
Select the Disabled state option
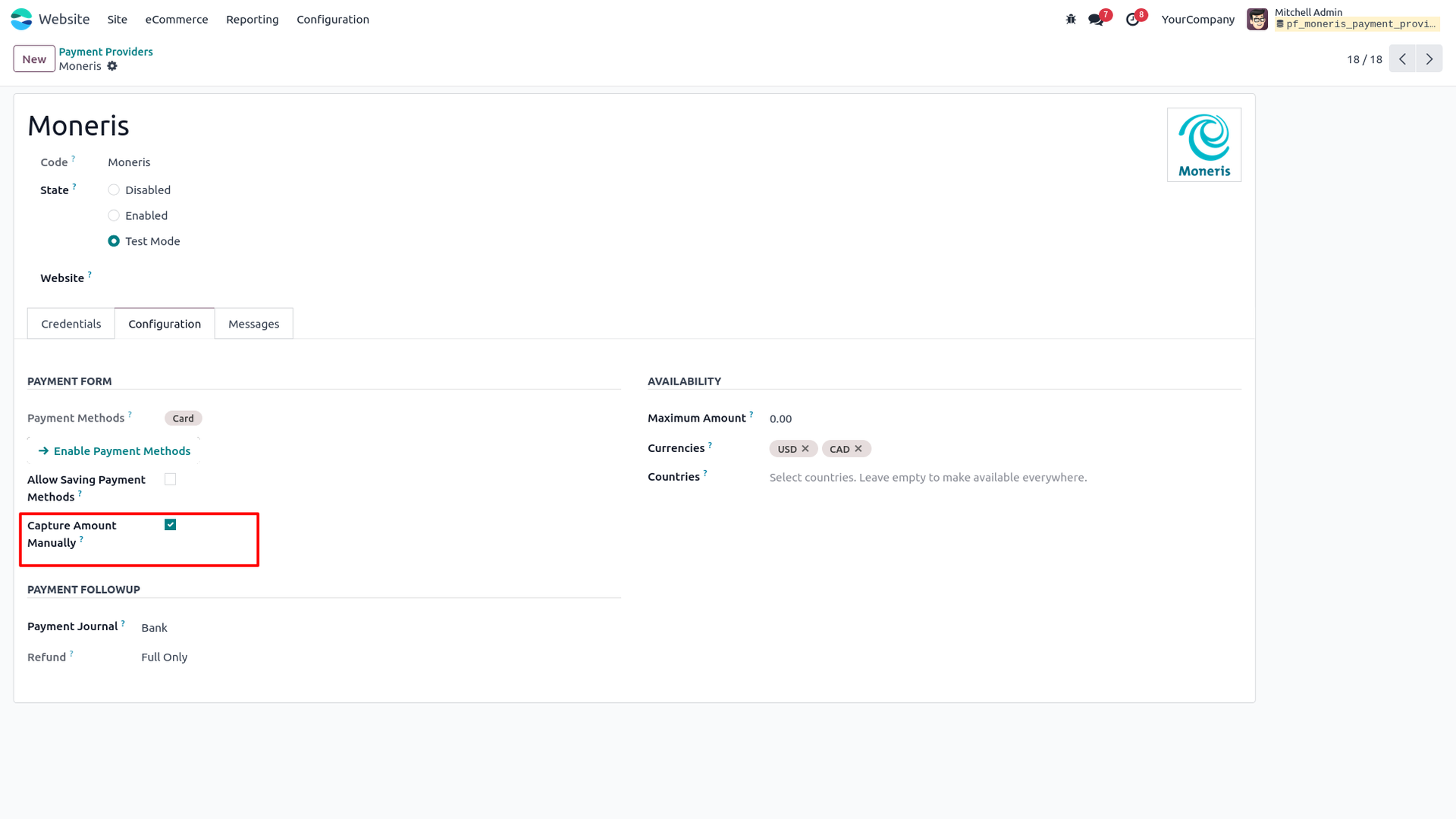click(114, 190)
